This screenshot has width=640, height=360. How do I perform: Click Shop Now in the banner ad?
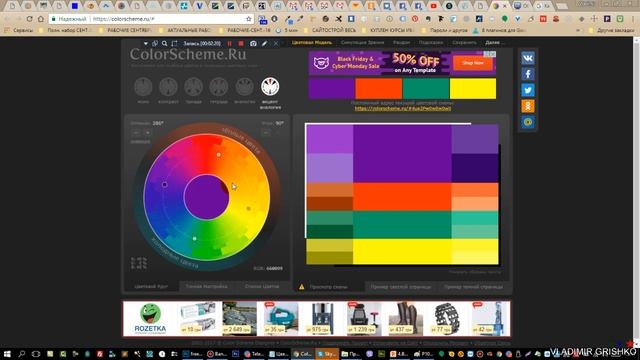pos(473,63)
